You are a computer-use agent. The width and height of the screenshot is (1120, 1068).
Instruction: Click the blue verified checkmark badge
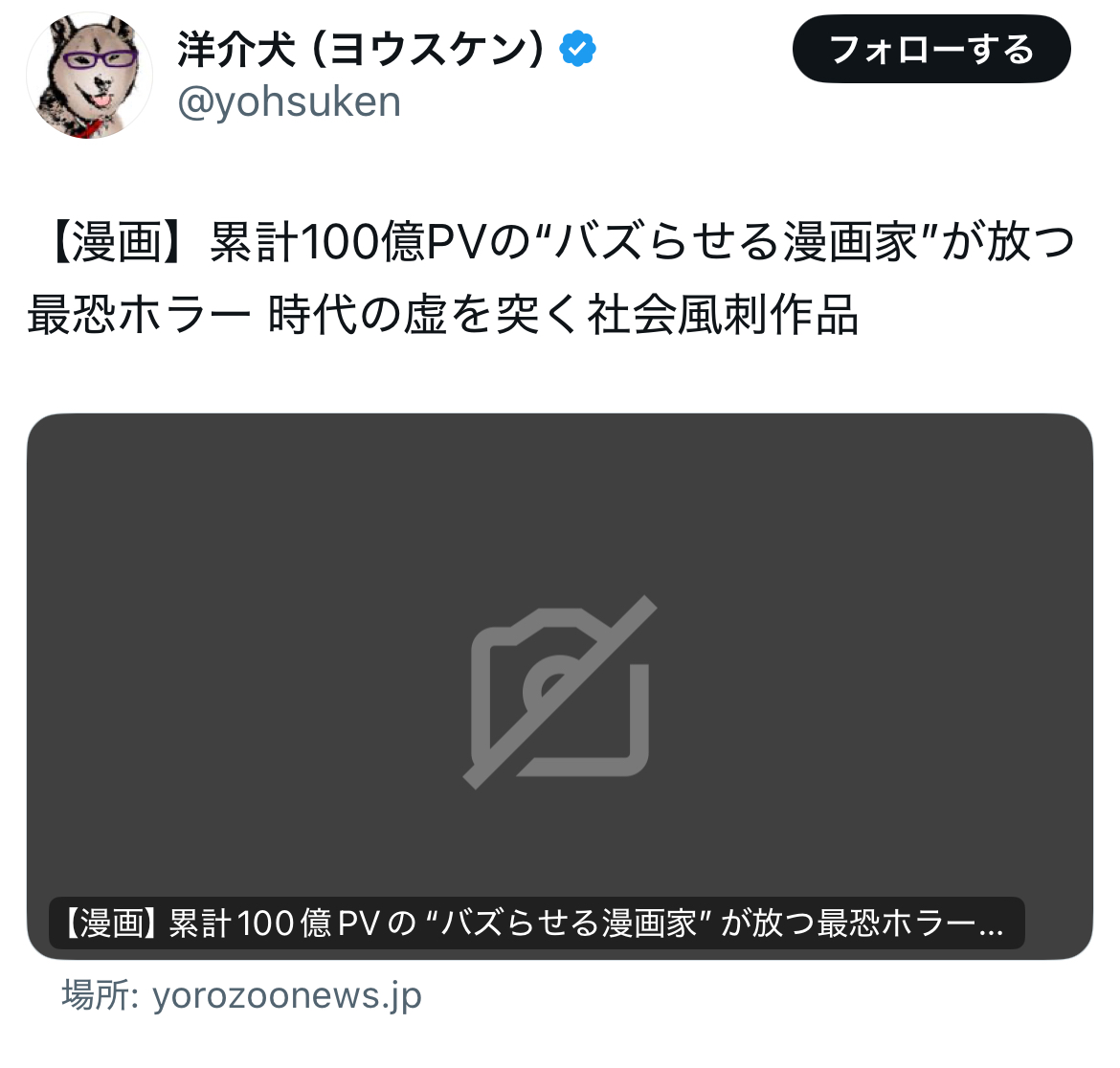pos(577,49)
